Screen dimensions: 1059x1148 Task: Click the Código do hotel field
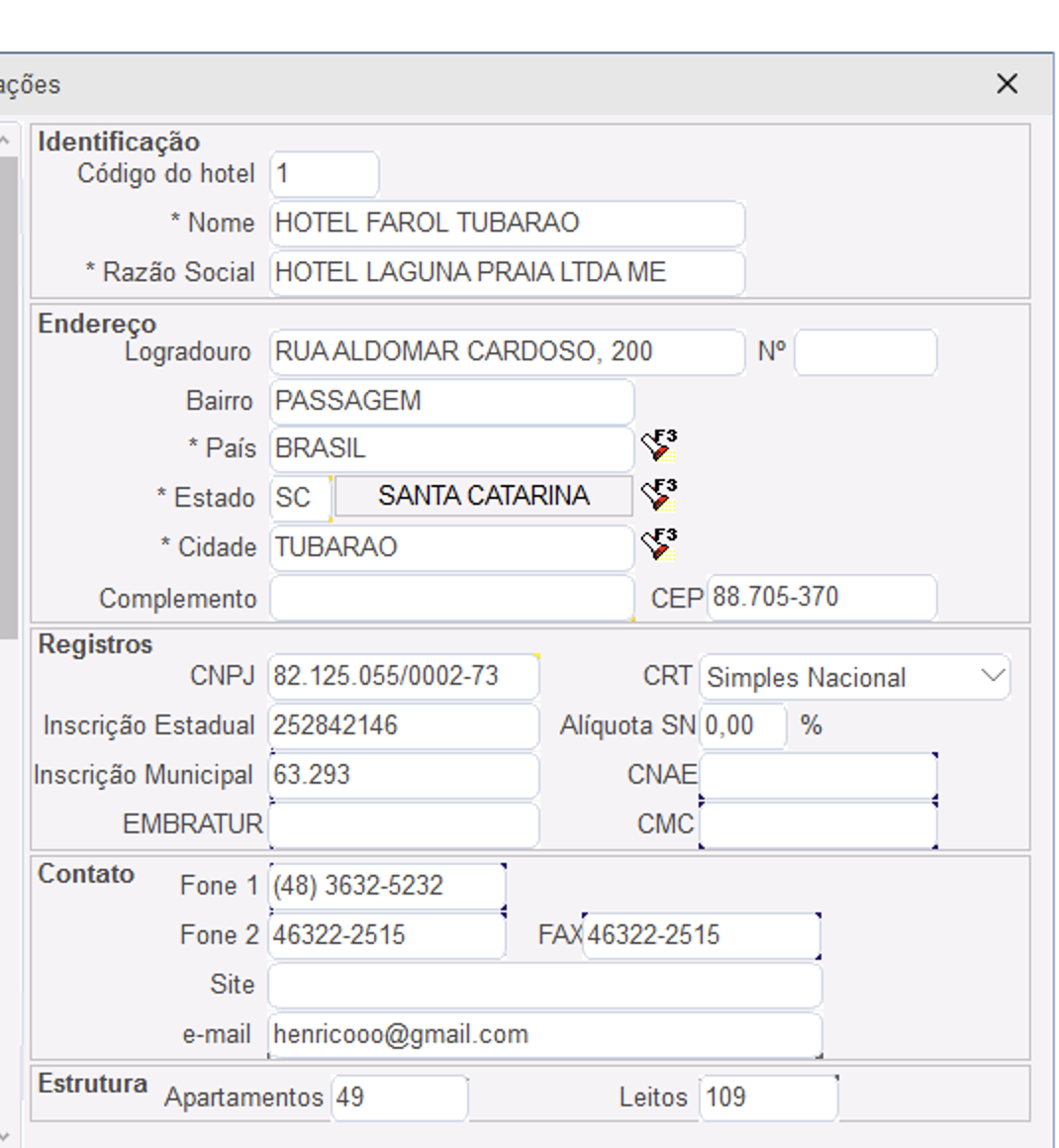324,174
